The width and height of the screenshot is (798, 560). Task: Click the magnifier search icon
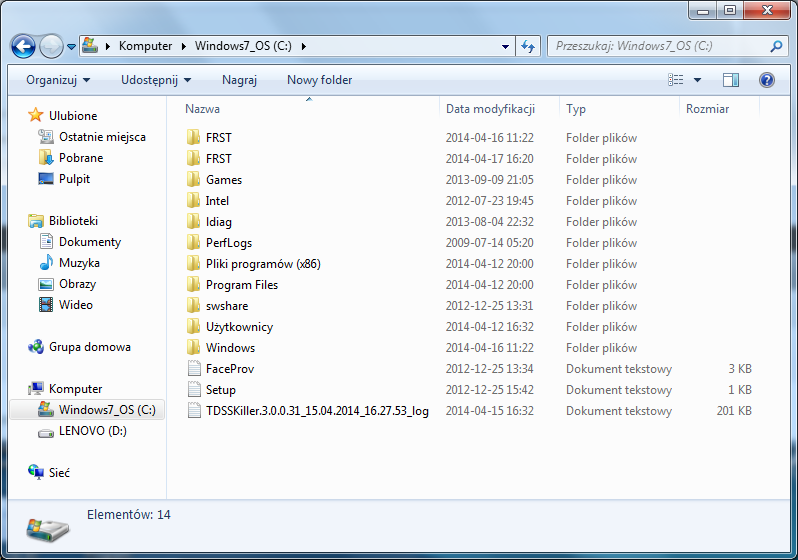(x=776, y=46)
